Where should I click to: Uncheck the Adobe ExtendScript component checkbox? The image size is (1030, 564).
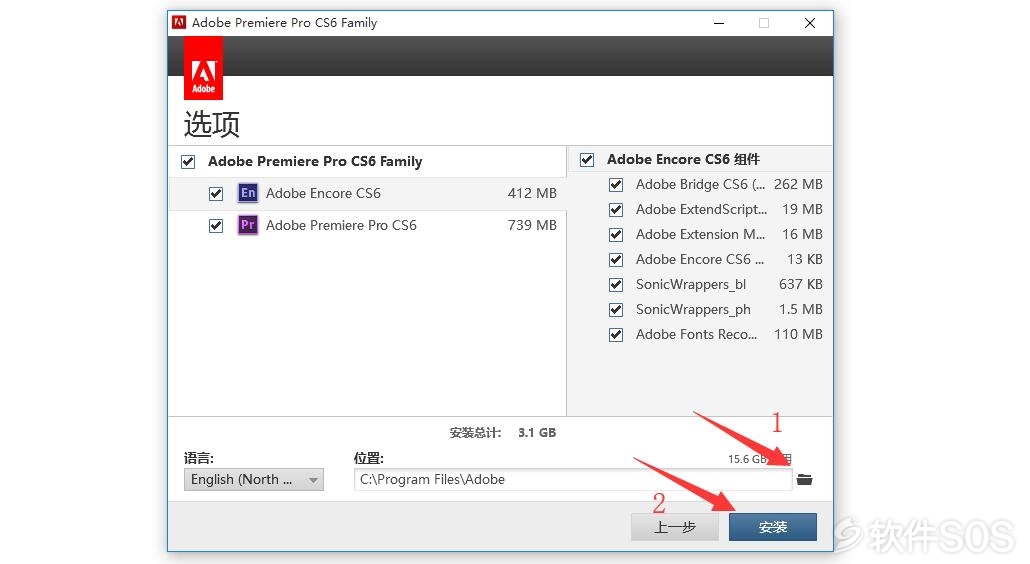616,209
